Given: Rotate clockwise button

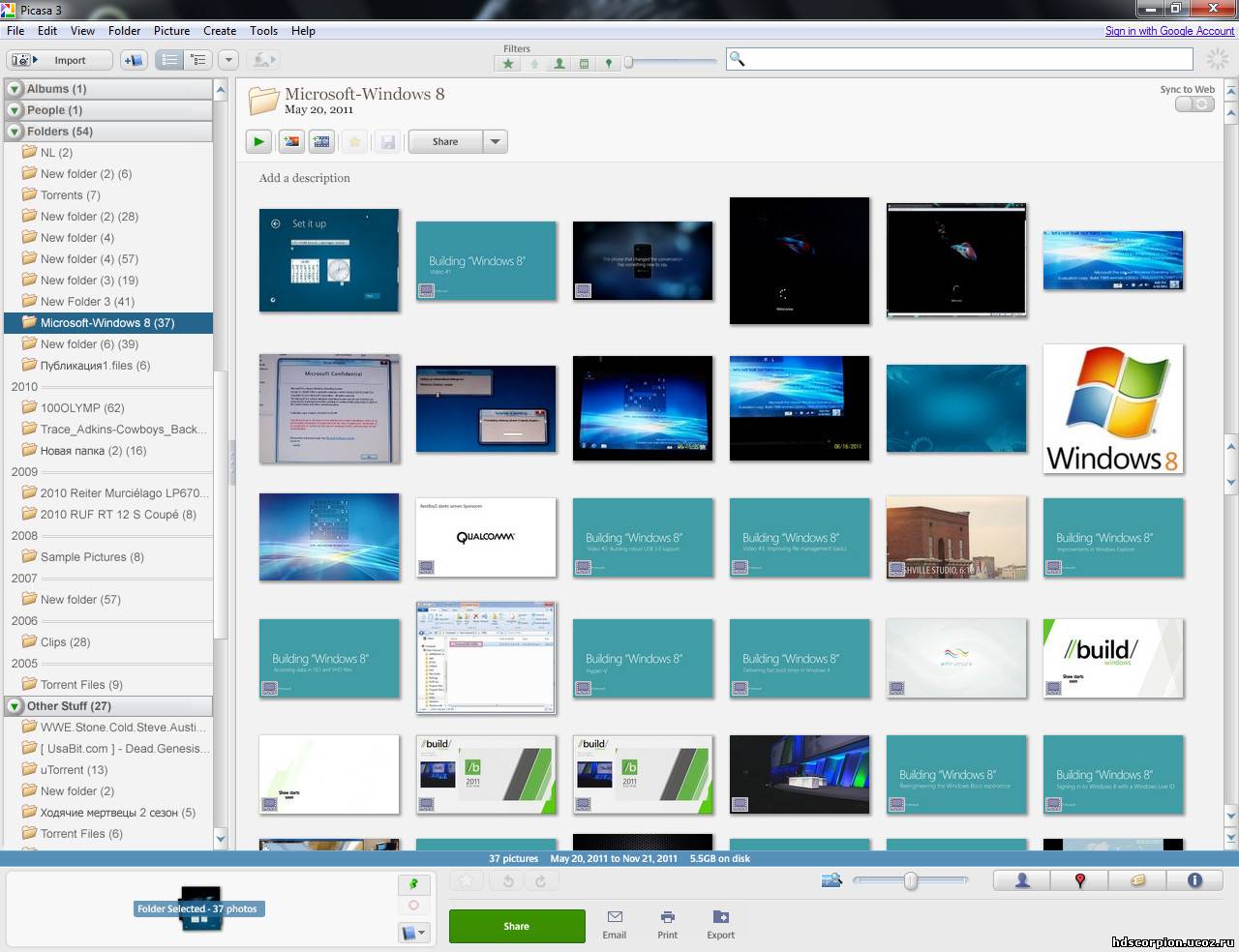Looking at the screenshot, I should [x=540, y=881].
